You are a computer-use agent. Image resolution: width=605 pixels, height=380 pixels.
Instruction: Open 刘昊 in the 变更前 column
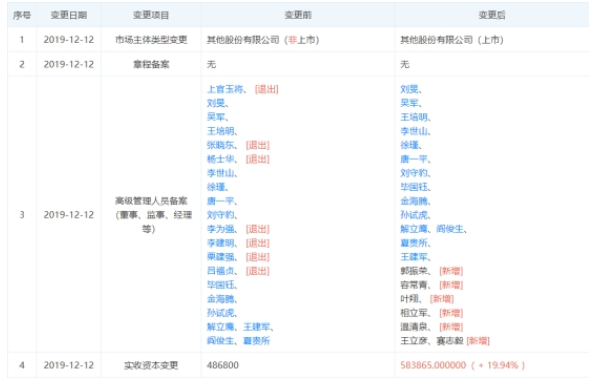click(x=216, y=103)
